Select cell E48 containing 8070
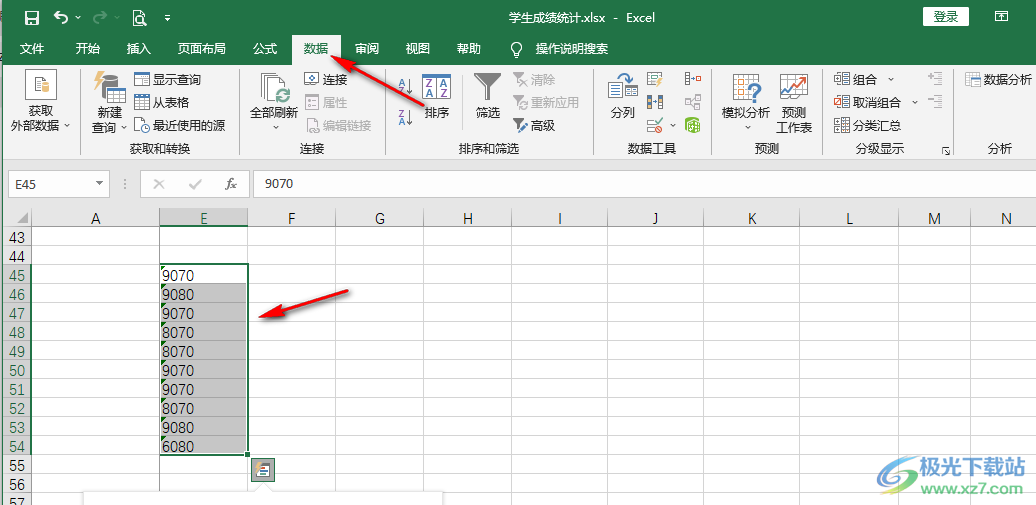 (204, 332)
